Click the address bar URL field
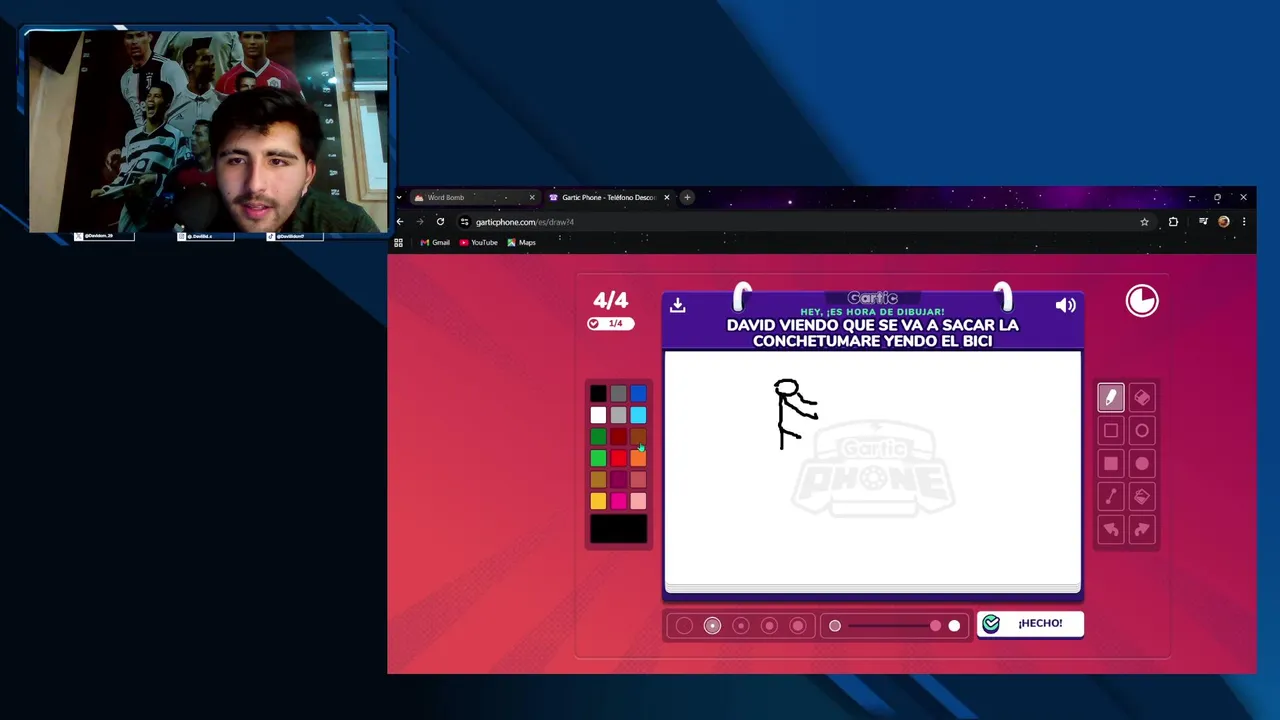This screenshot has width=1280, height=720. 800,222
